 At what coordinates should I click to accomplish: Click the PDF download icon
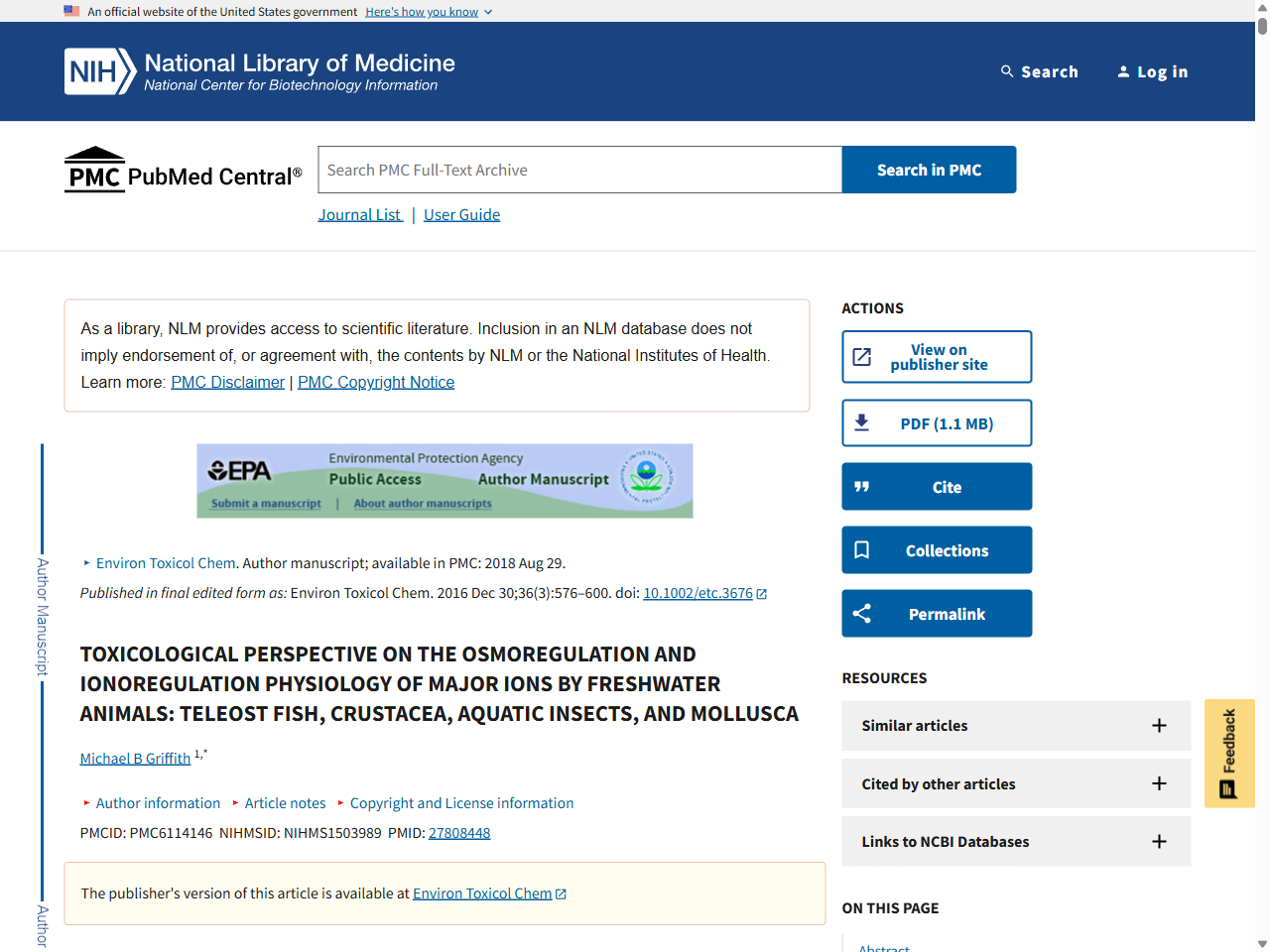(x=862, y=421)
